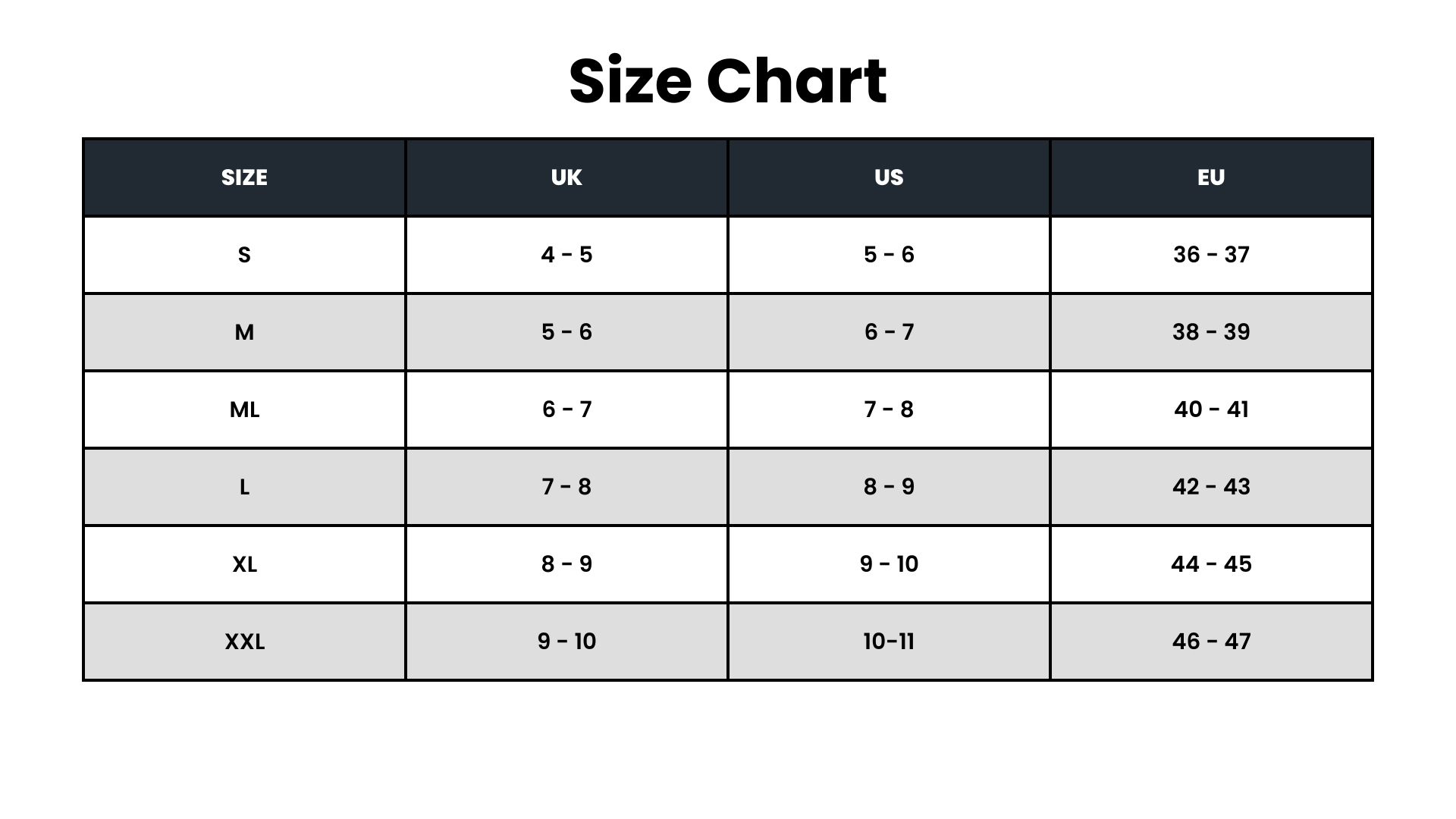The image size is (1456, 819).
Task: Select US 6 - 7 cell
Action: tap(889, 332)
